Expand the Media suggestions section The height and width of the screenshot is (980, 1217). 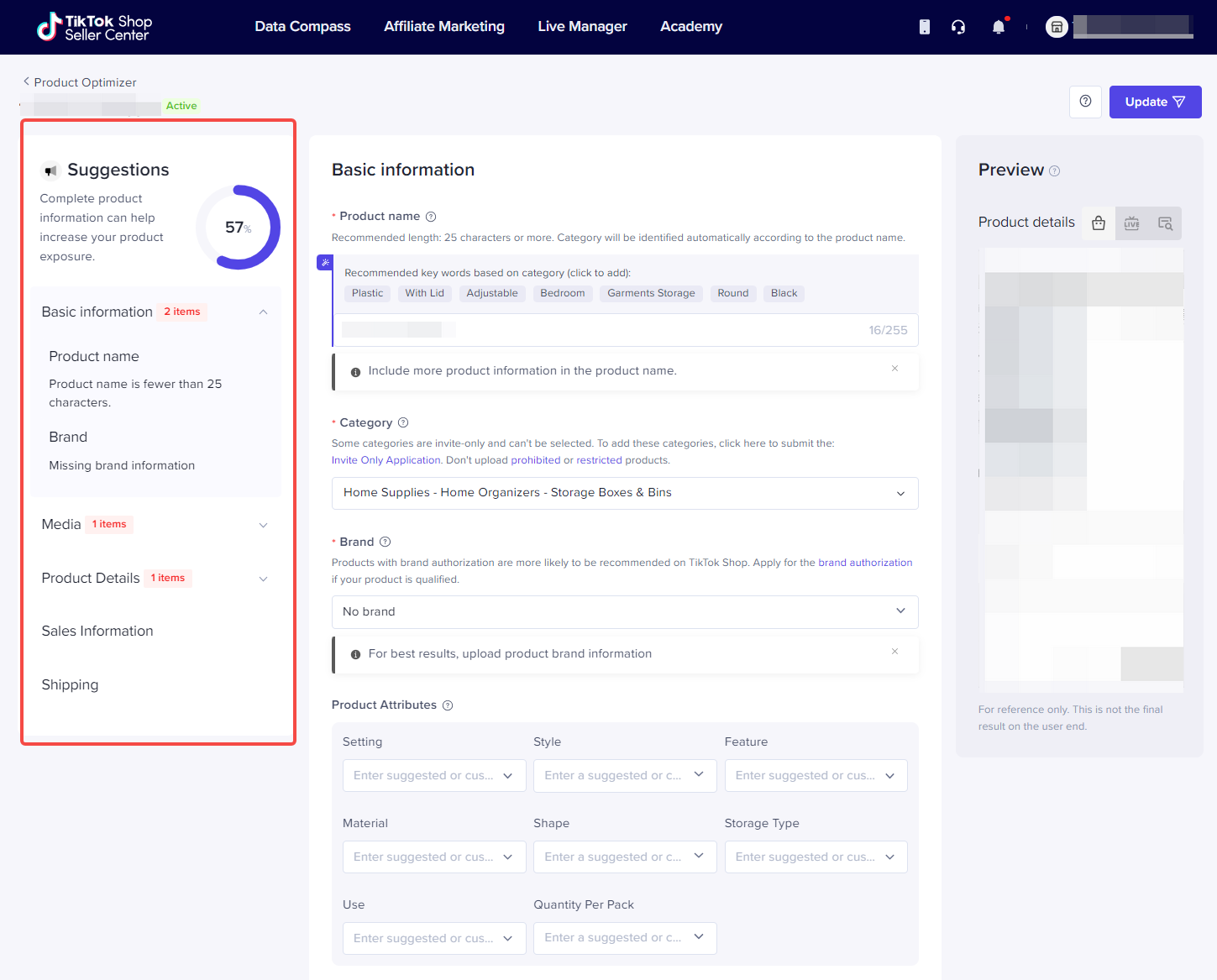(x=263, y=525)
